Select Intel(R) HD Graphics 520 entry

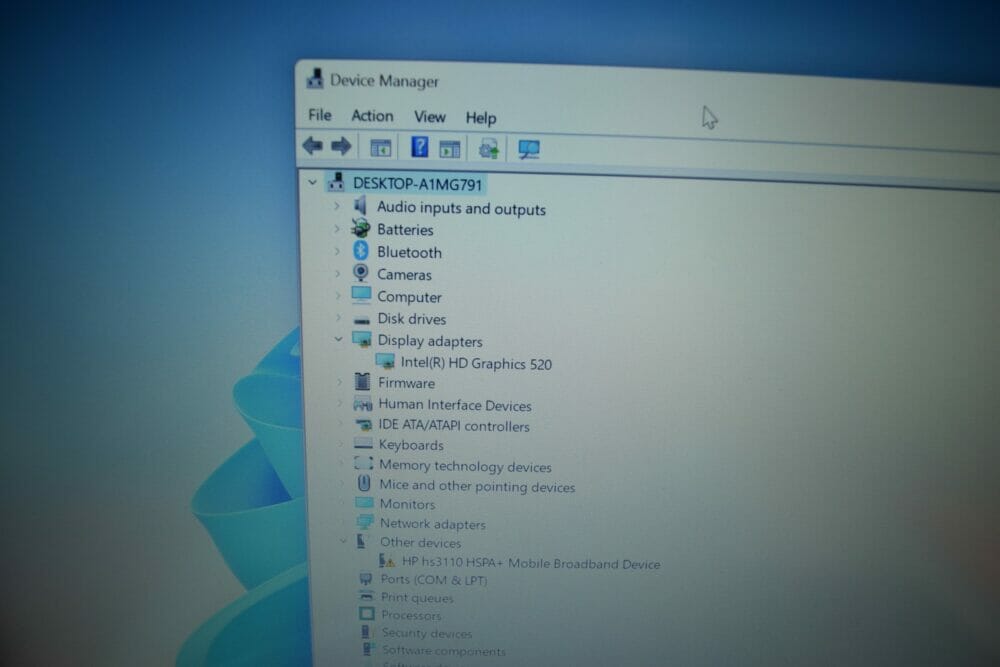click(x=476, y=363)
